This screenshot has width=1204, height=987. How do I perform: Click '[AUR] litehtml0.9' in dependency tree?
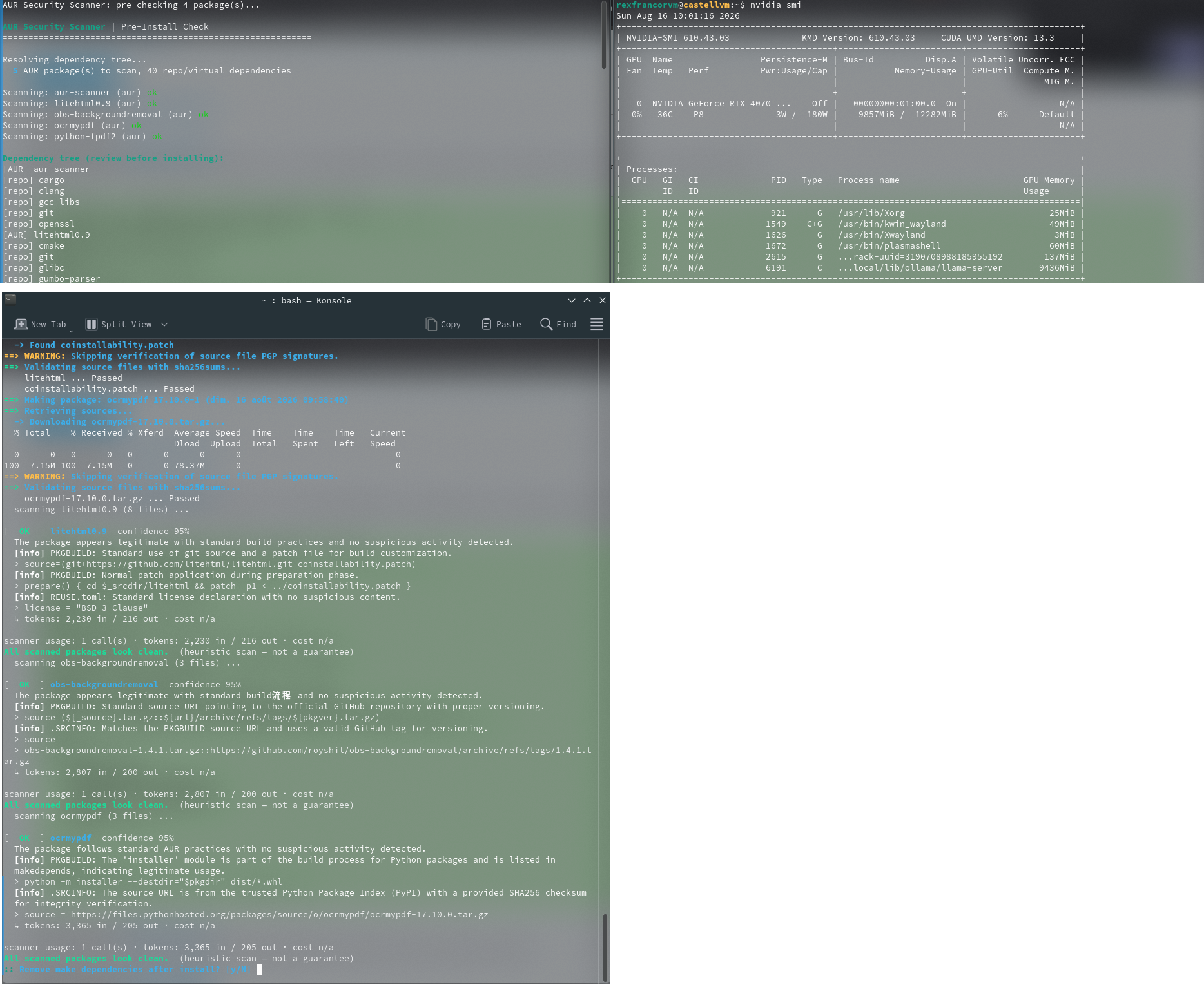46,235
